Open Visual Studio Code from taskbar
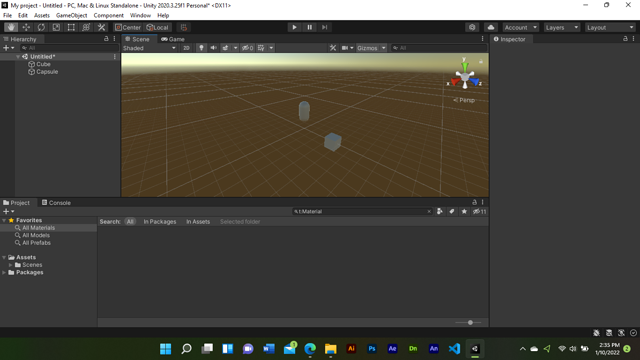Image resolution: width=640 pixels, height=360 pixels. pyautogui.click(x=454, y=349)
